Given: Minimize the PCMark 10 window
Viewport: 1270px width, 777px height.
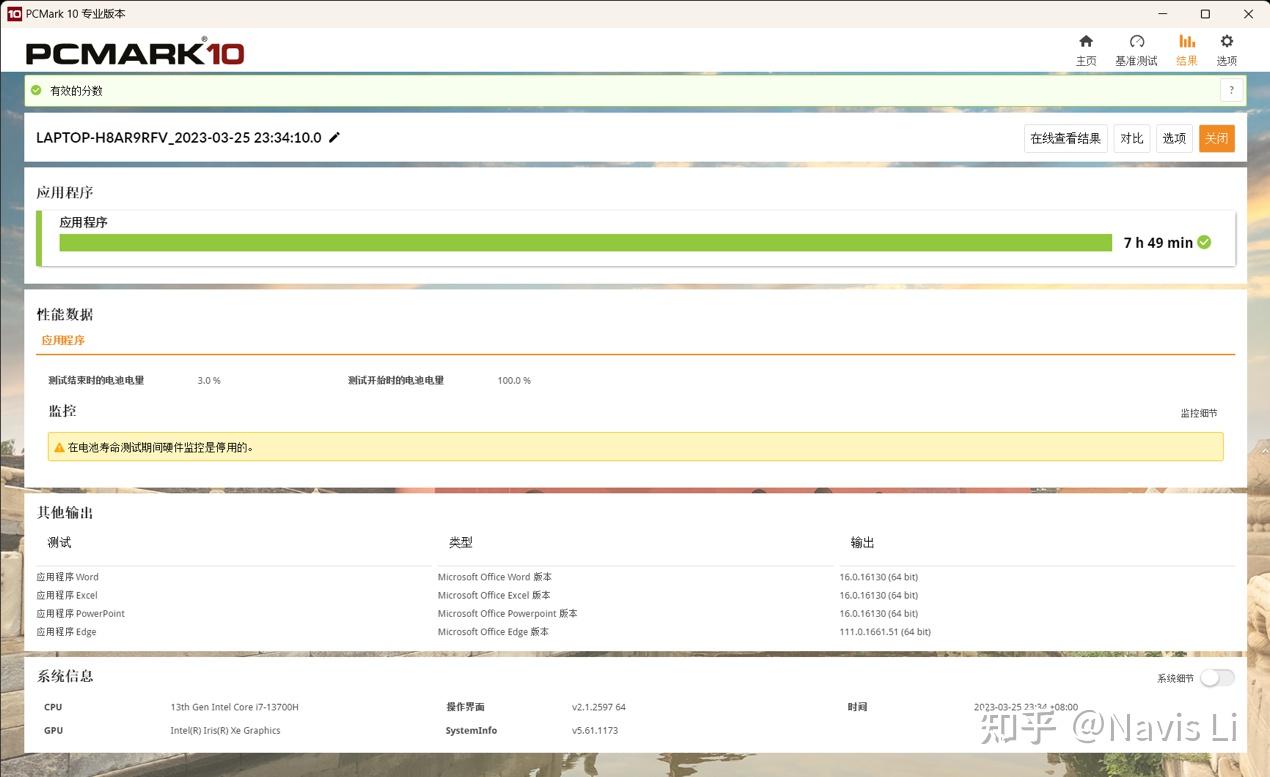Looking at the screenshot, I should (x=1162, y=14).
